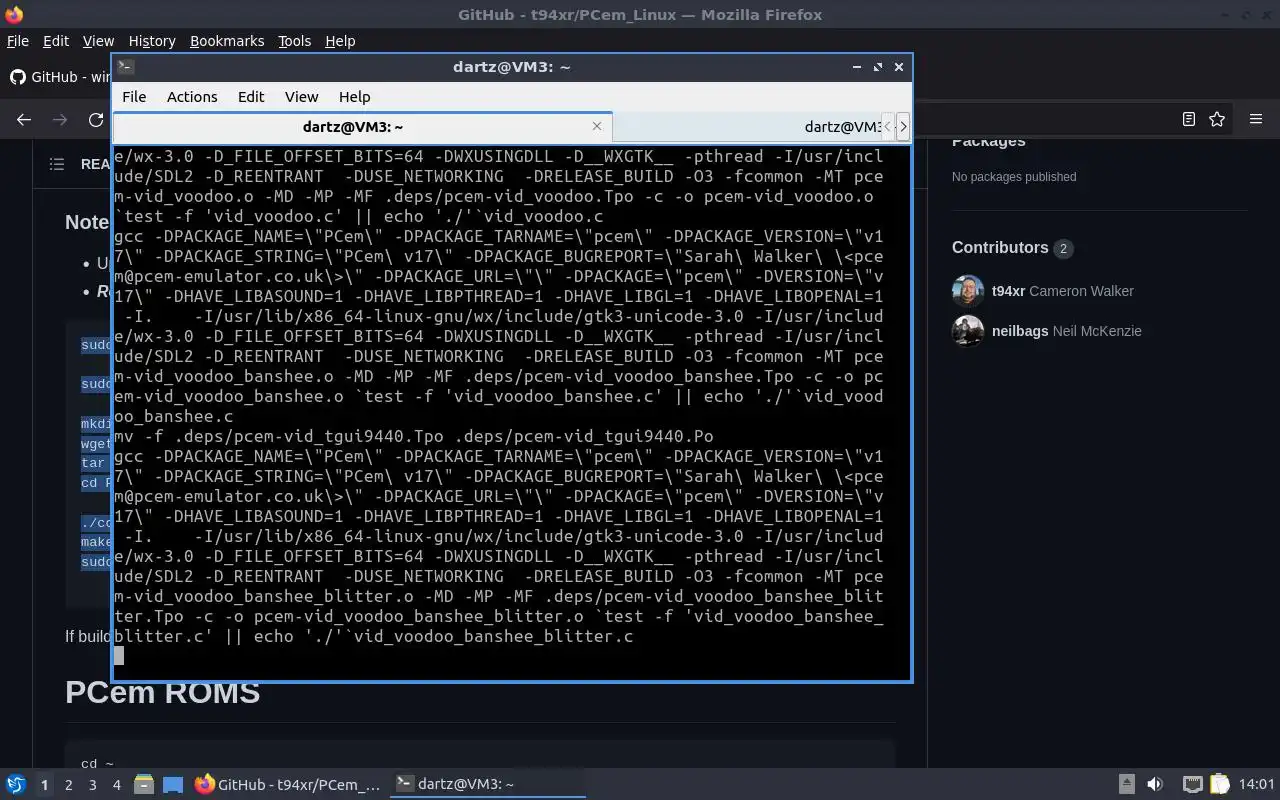Click 'mv -f .deps/pcem-vid_tgui9440.Tpo' terminal line
Image resolution: width=1280 pixels, height=800 pixels.
point(414,436)
